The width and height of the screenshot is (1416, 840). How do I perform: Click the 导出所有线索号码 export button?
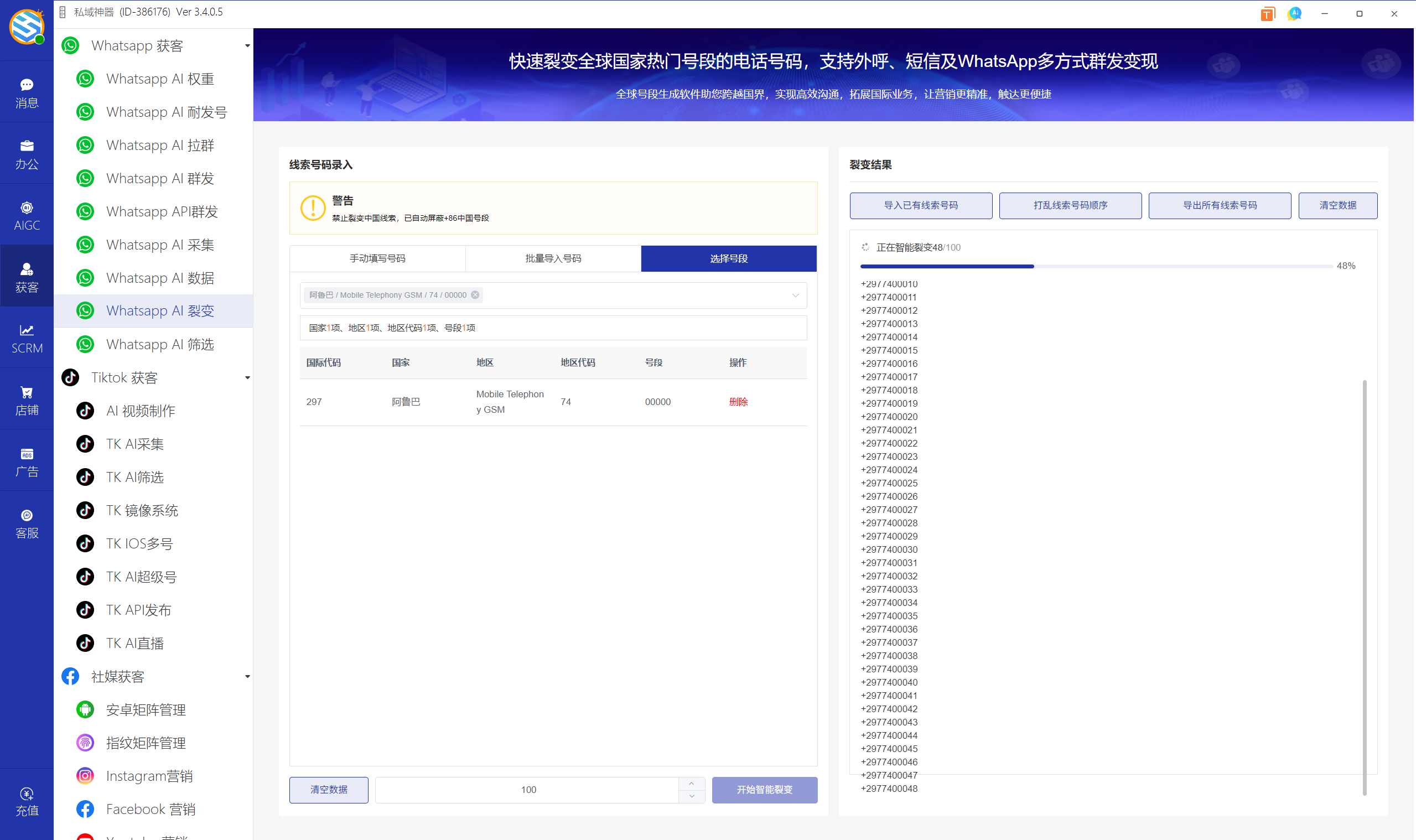[x=1219, y=205]
